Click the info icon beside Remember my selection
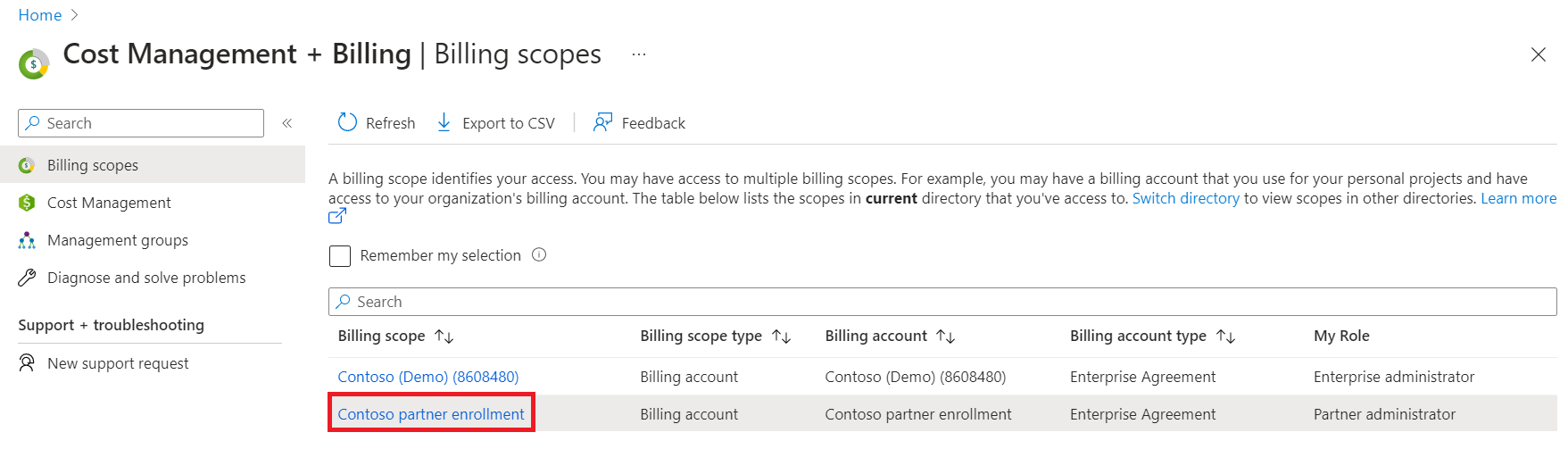The height and width of the screenshot is (449, 1568). 539,255
